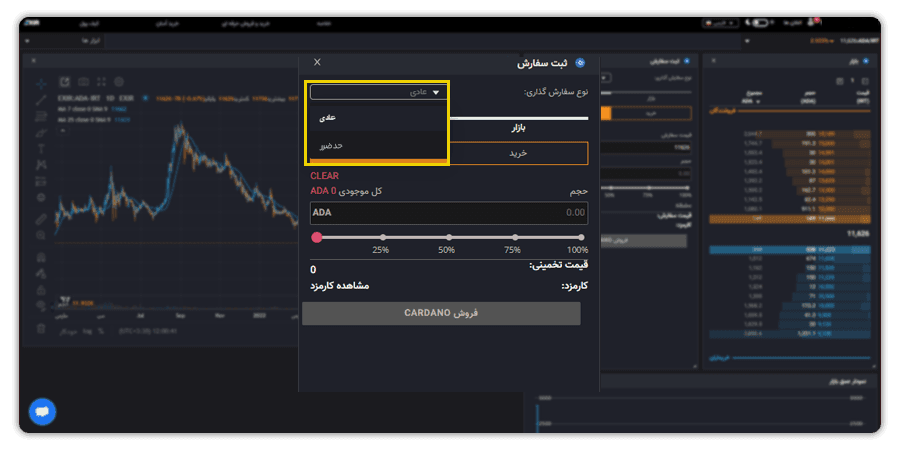Open the blue live chat bubble
900x450 pixels.
[42, 412]
